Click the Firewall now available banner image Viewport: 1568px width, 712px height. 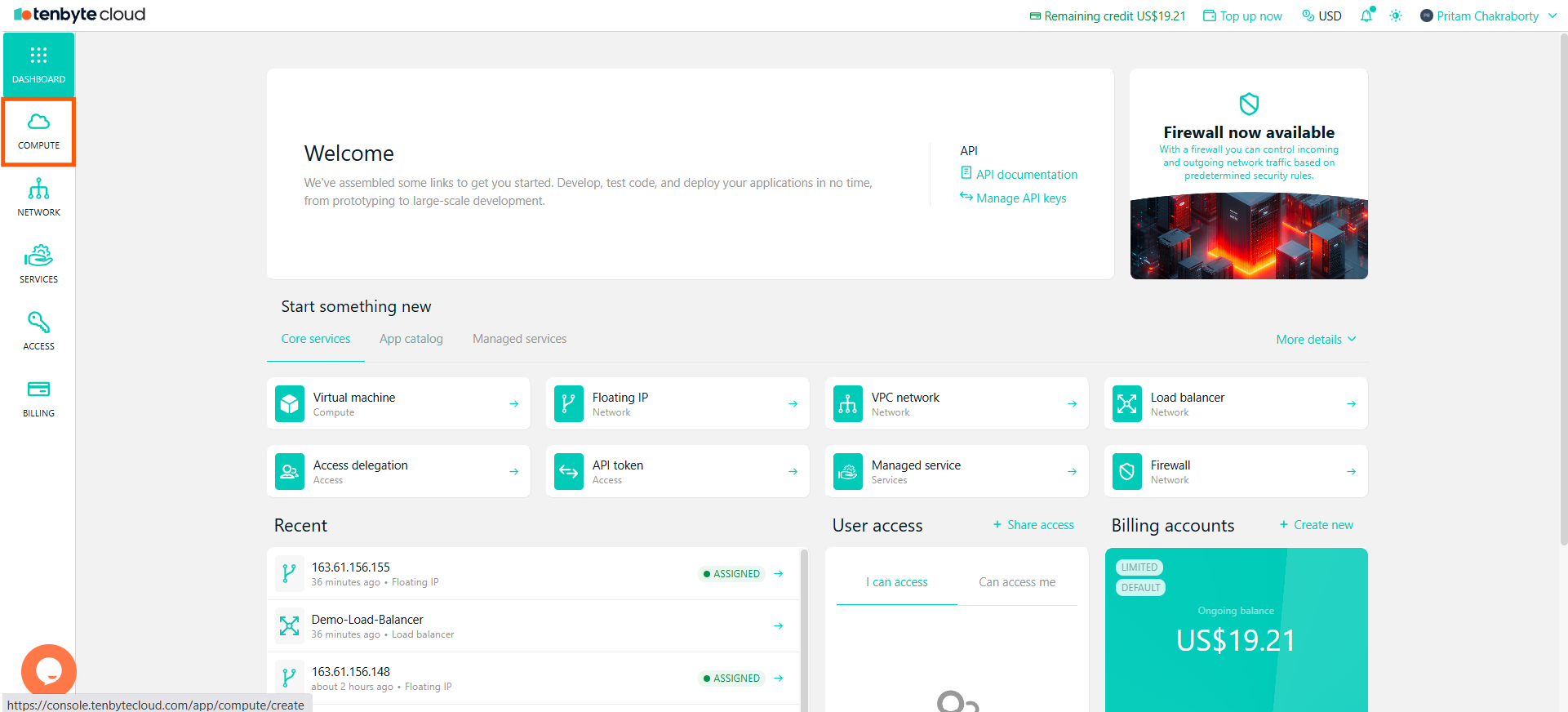(1249, 236)
